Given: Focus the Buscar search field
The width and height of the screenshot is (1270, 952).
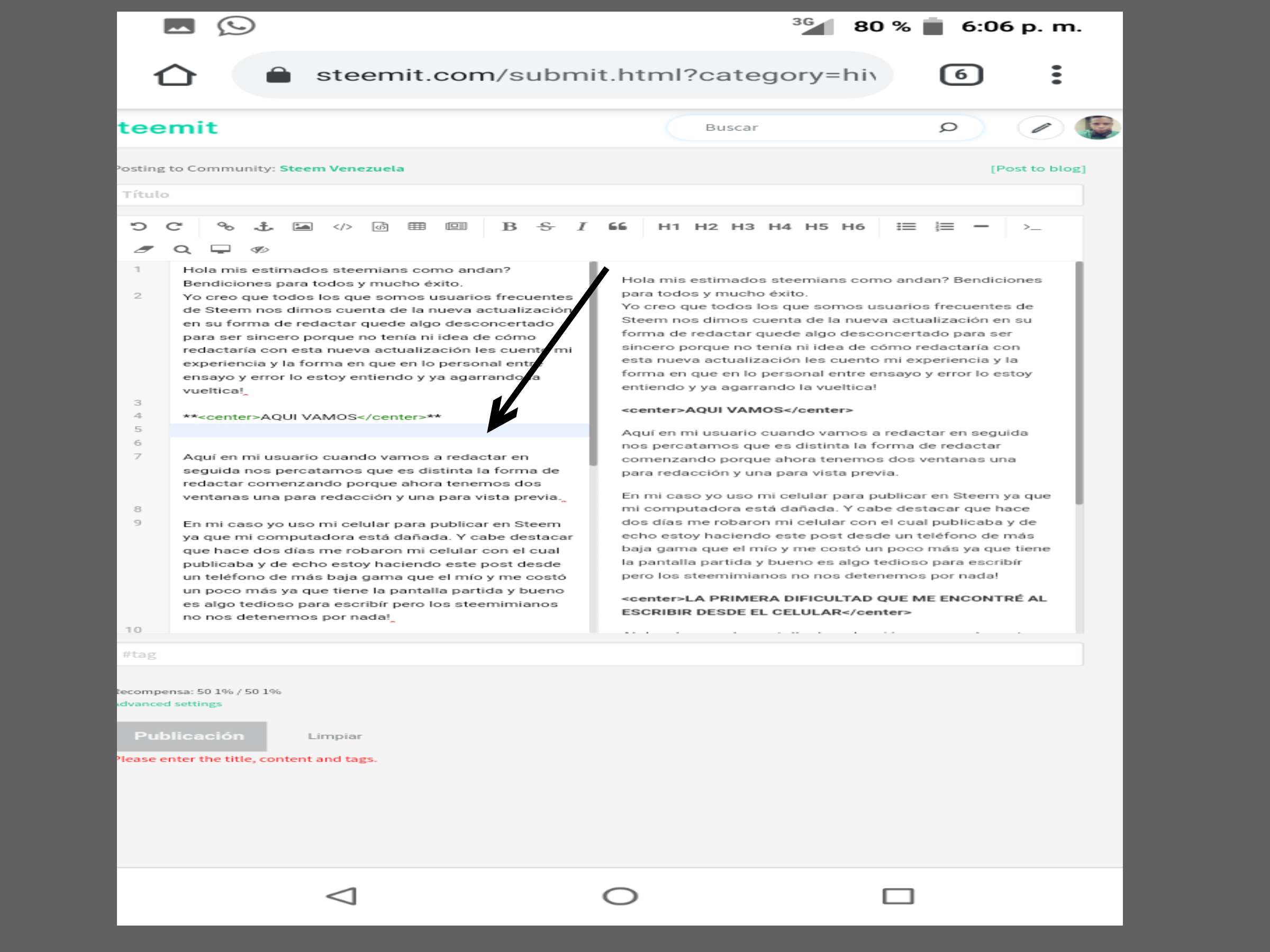Looking at the screenshot, I should (x=825, y=127).
